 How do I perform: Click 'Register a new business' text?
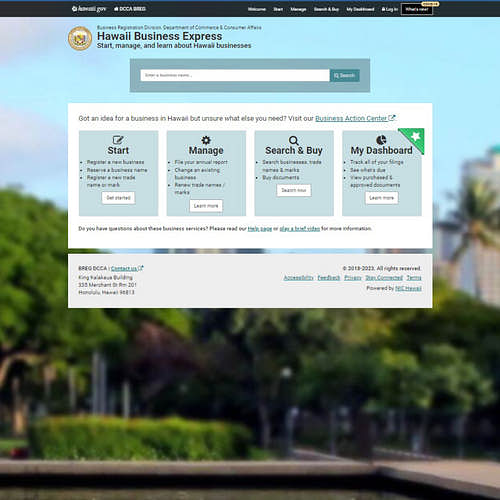(x=115, y=162)
